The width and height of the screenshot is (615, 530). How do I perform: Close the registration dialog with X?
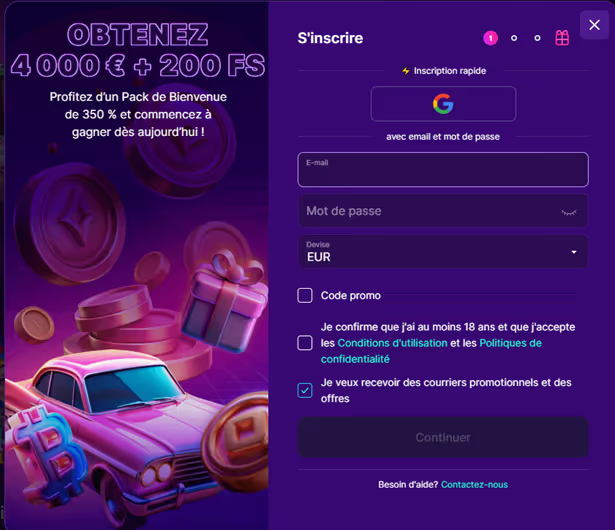pos(594,25)
